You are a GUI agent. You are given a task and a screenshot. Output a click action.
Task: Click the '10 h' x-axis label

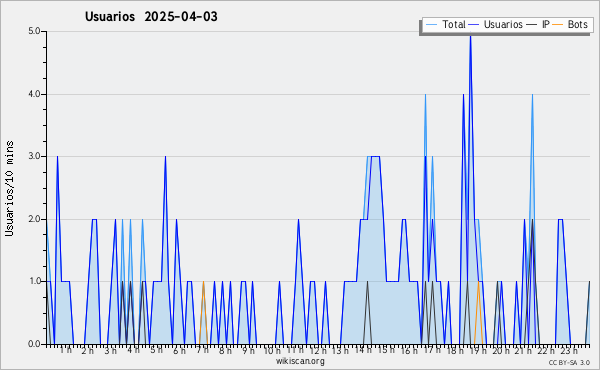tap(272, 350)
